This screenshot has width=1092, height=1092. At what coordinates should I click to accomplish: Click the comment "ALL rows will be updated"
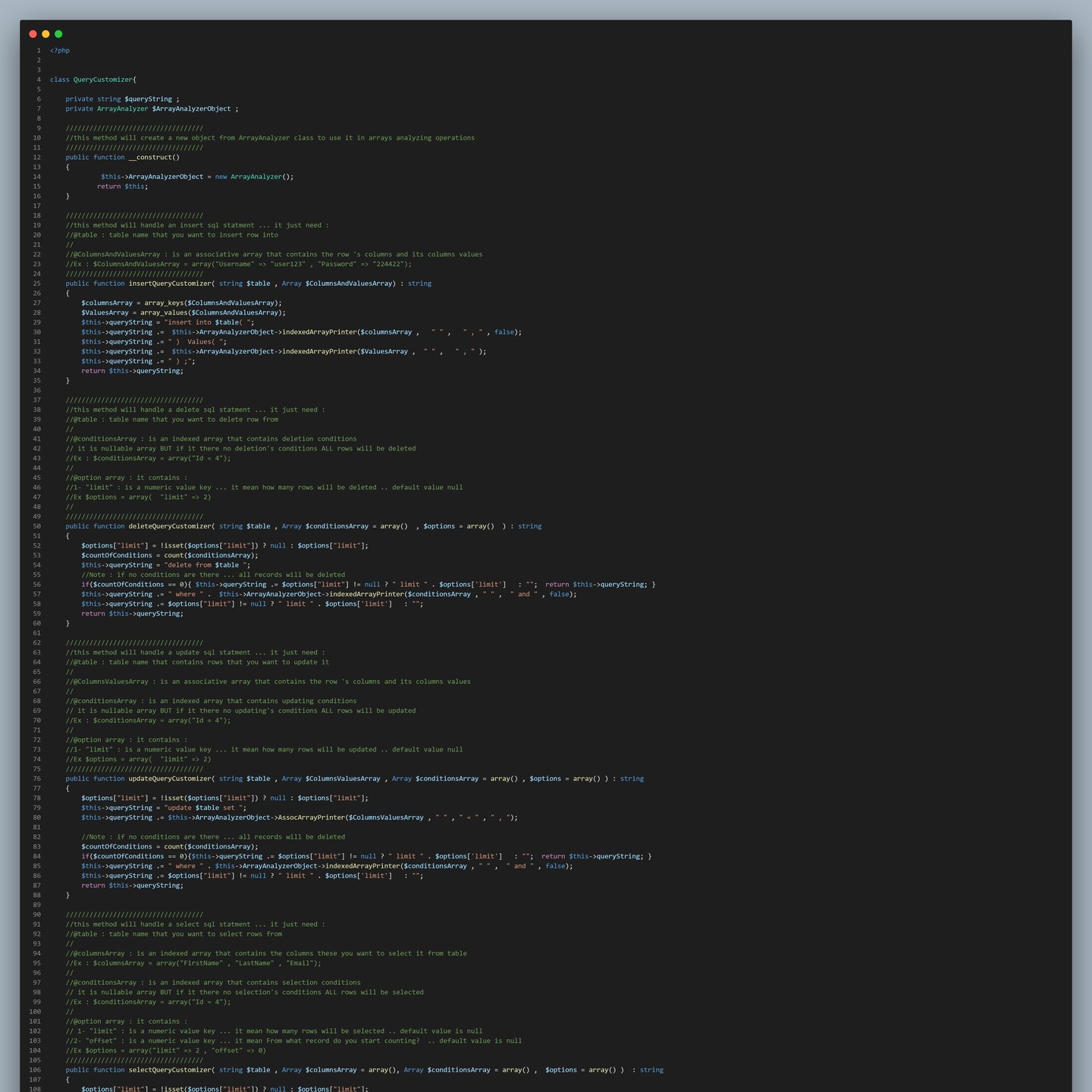pyautogui.click(x=240, y=711)
